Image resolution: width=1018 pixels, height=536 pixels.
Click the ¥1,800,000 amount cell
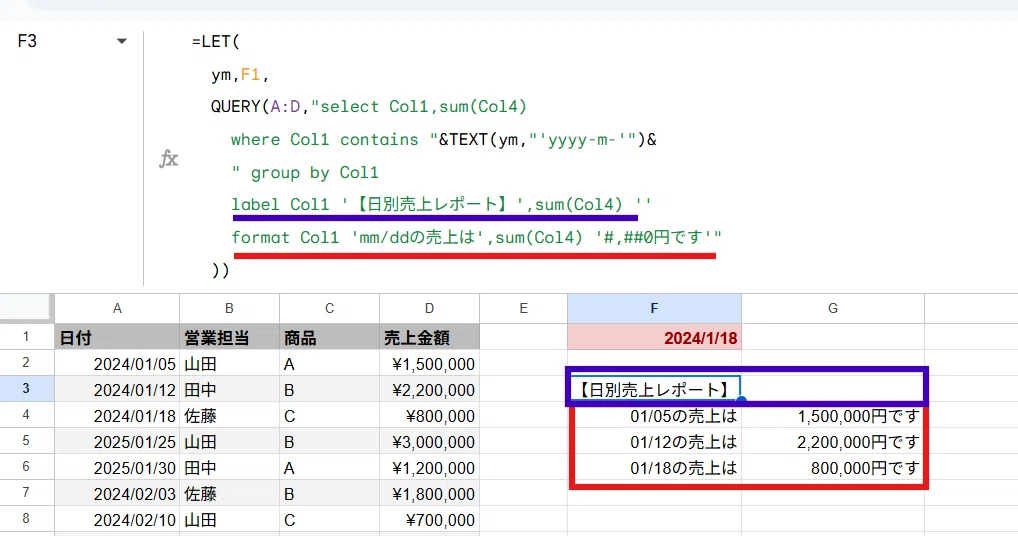[429, 493]
